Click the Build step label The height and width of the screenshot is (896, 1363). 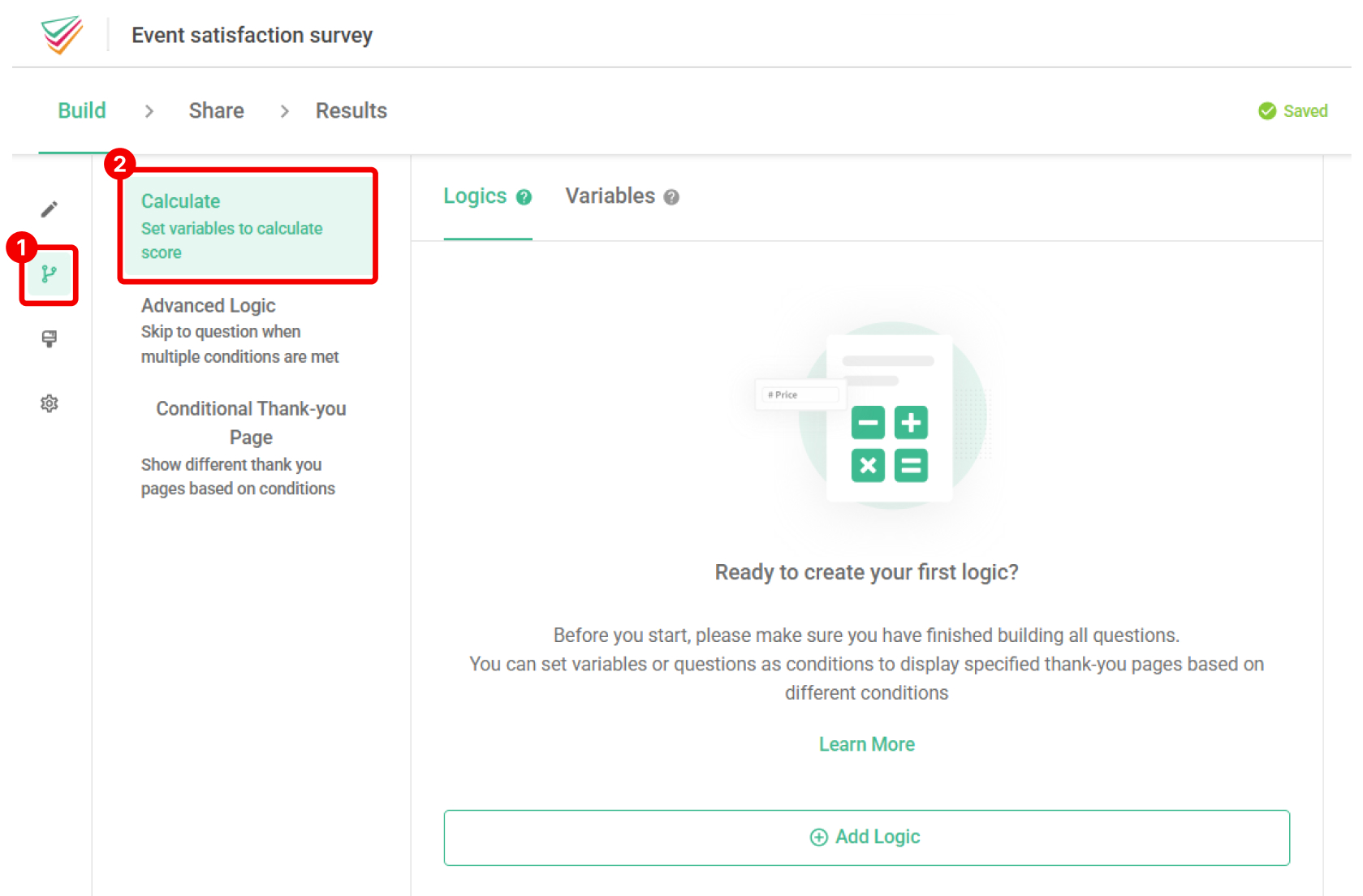[81, 110]
